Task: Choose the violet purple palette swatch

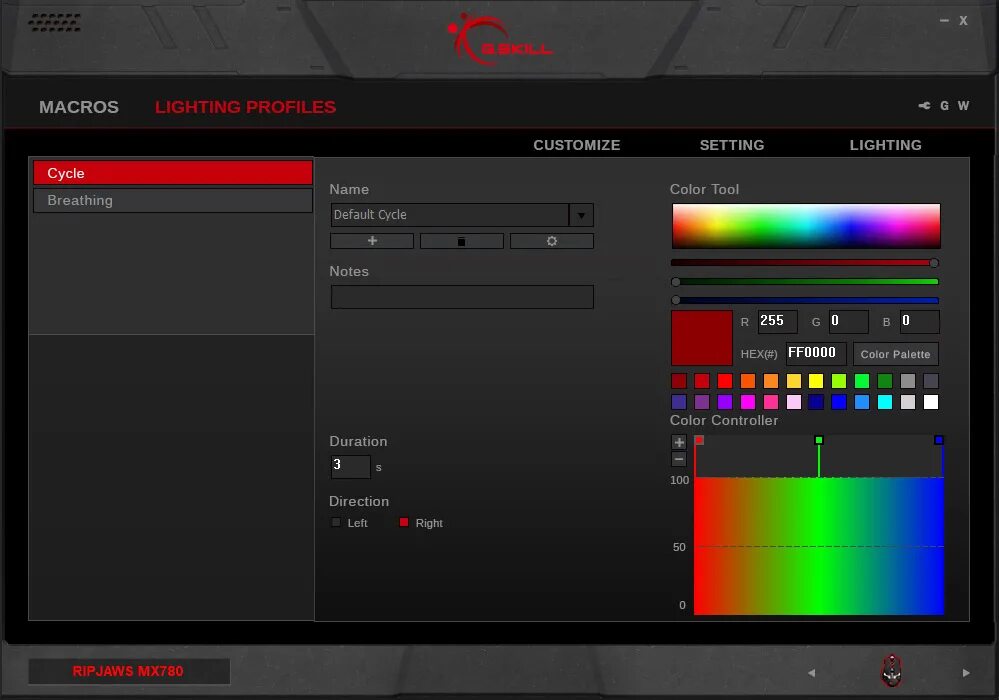Action: [725, 402]
